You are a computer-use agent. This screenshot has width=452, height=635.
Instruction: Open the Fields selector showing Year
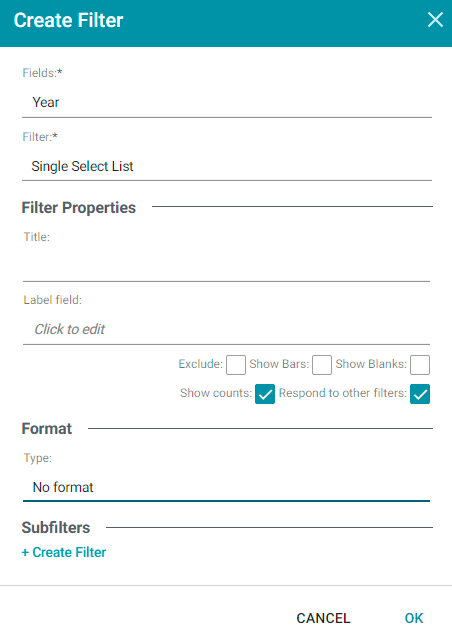[x=227, y=102]
